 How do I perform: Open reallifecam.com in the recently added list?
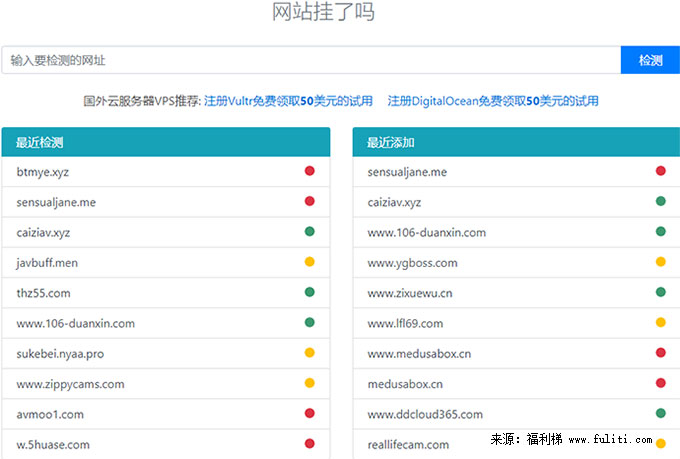click(x=408, y=444)
